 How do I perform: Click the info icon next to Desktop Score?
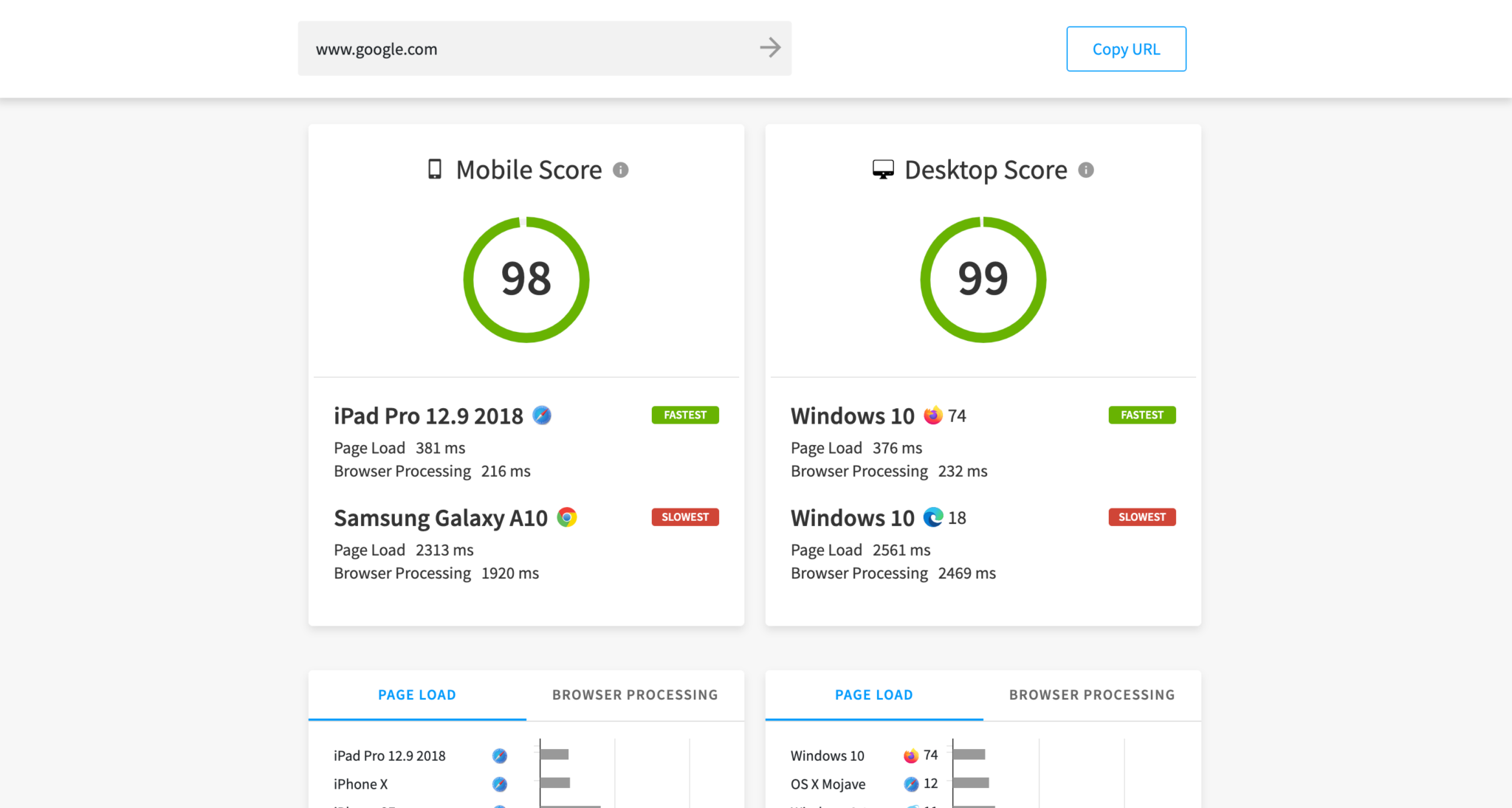pos(1085,170)
